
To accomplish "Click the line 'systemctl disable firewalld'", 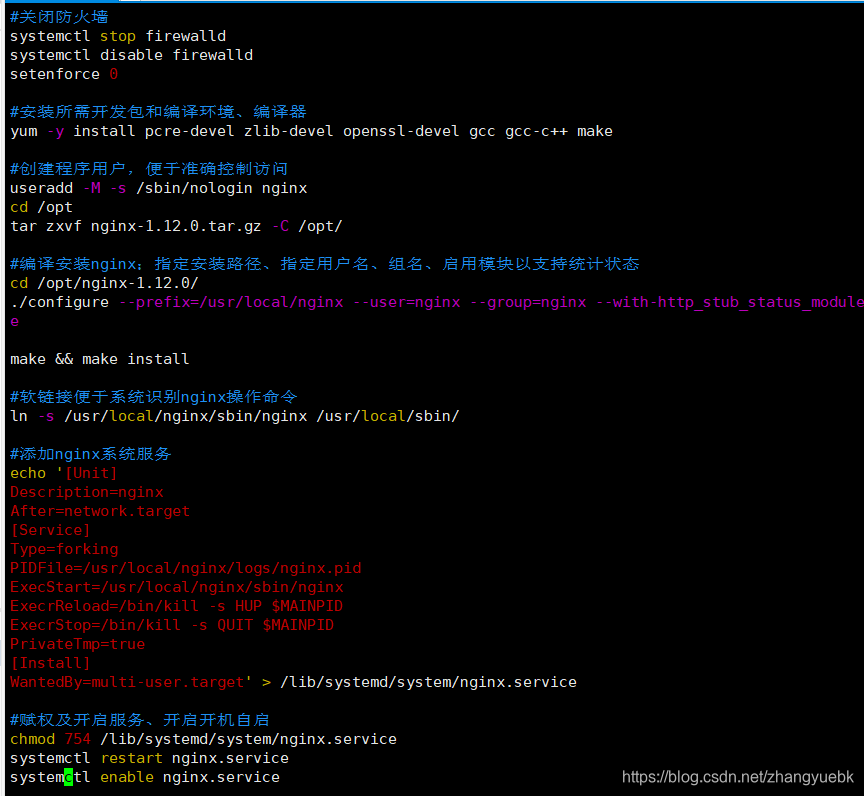I will [x=132, y=55].
